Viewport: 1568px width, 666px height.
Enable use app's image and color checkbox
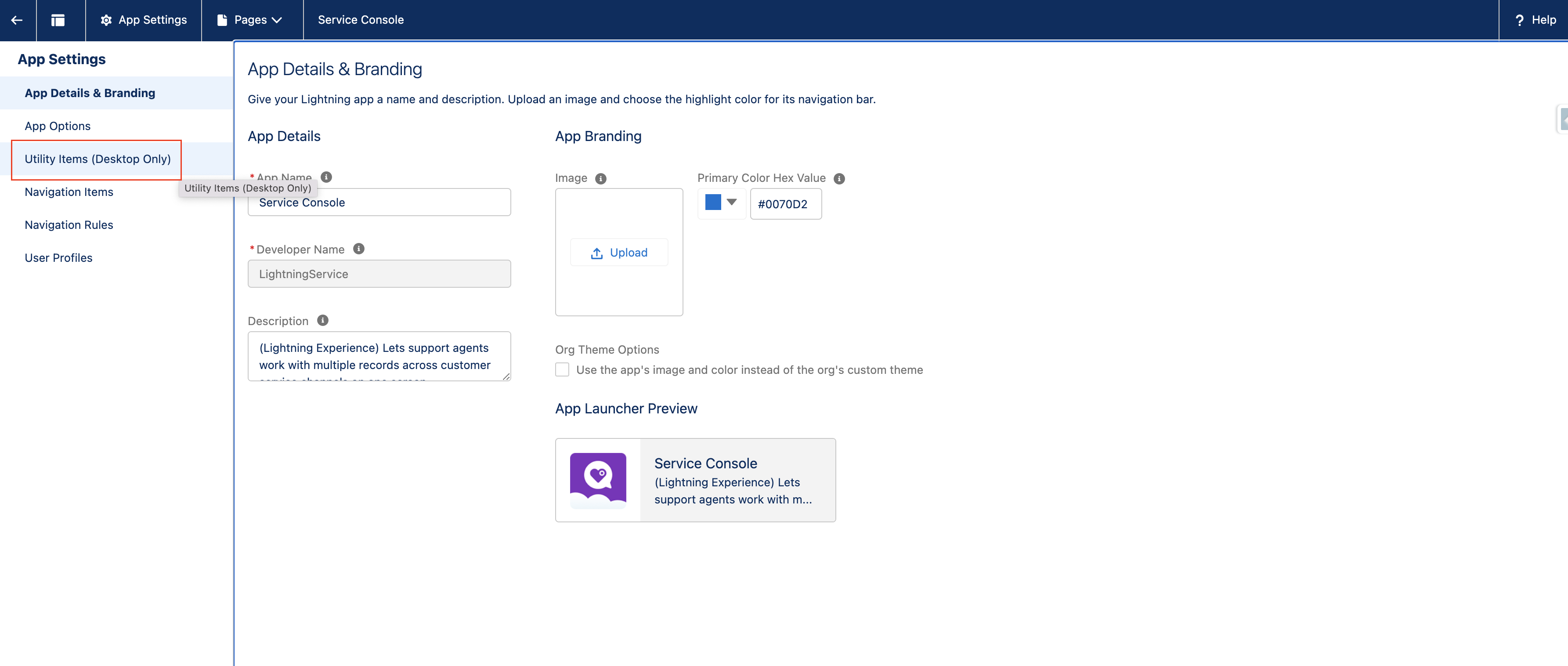[563, 369]
